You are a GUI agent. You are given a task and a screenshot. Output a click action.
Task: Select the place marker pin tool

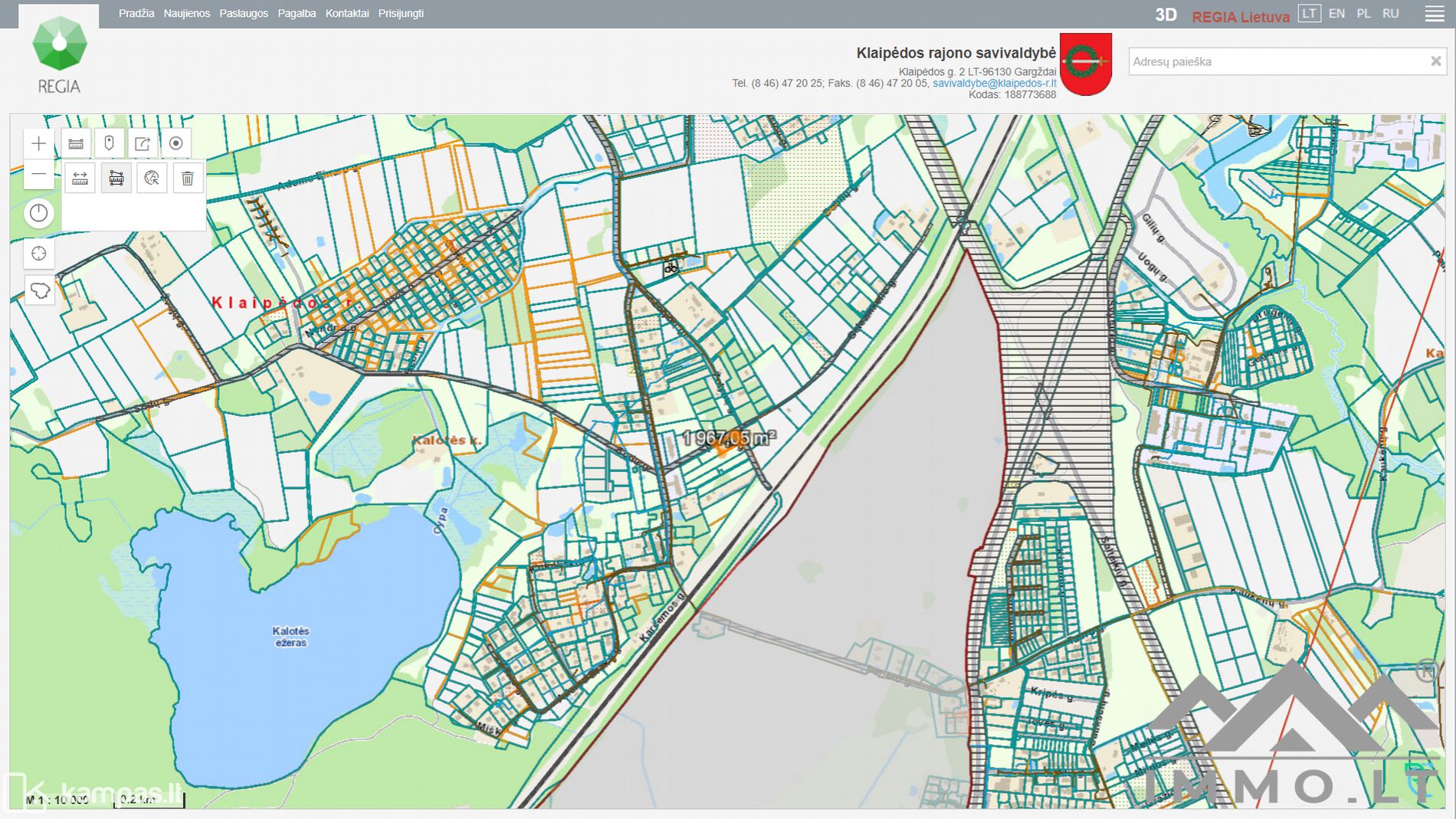[109, 143]
